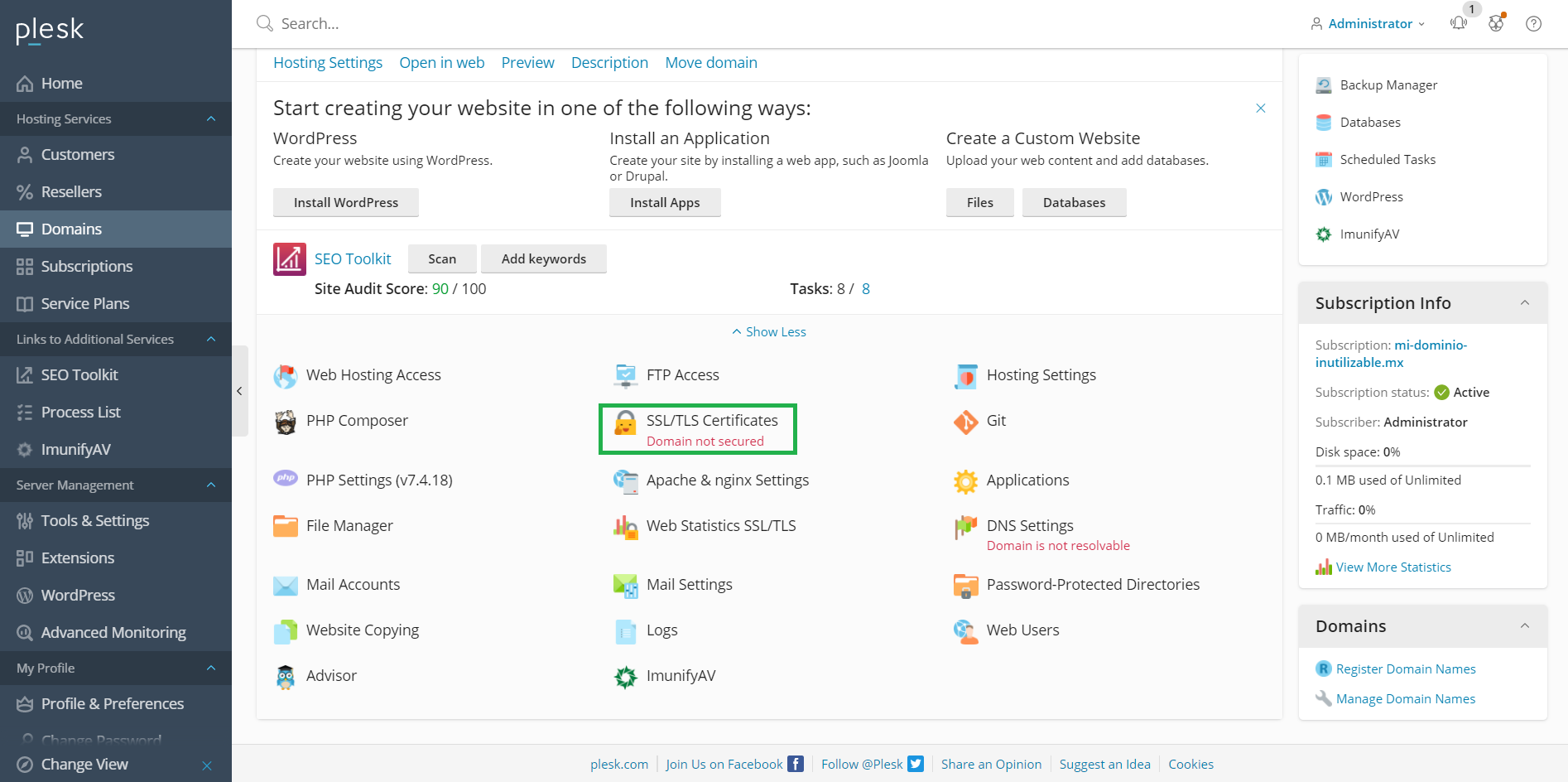
Task: Close the Change View option
Action: pyautogui.click(x=207, y=765)
